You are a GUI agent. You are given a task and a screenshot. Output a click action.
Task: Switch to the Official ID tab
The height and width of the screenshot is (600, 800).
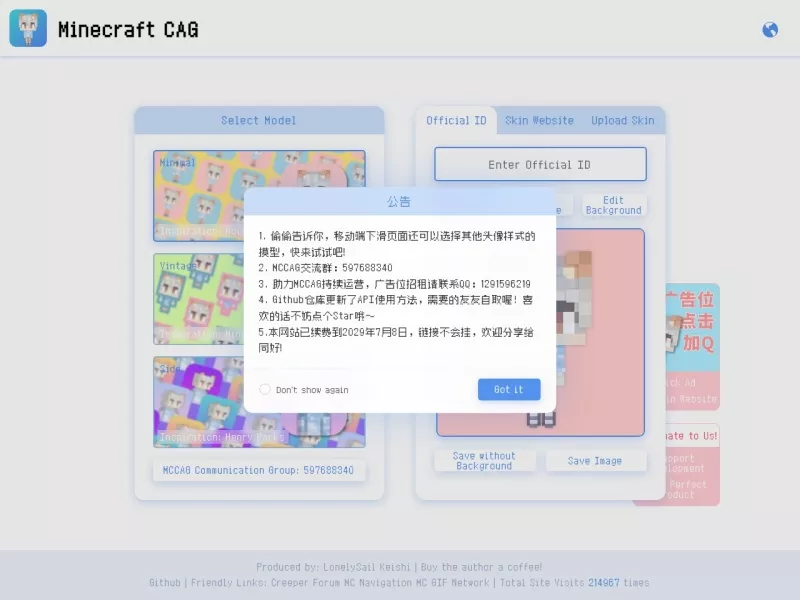pos(456,120)
